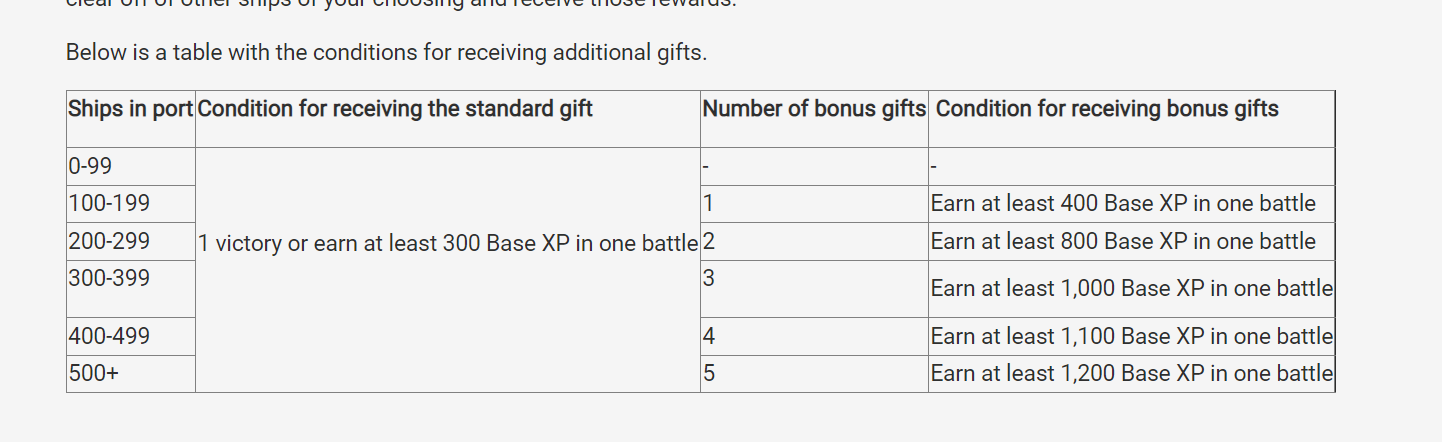Screen dimensions: 1442x442
Task: Click bonus gift count "4" in the 400-499 row
Action: 709,337
